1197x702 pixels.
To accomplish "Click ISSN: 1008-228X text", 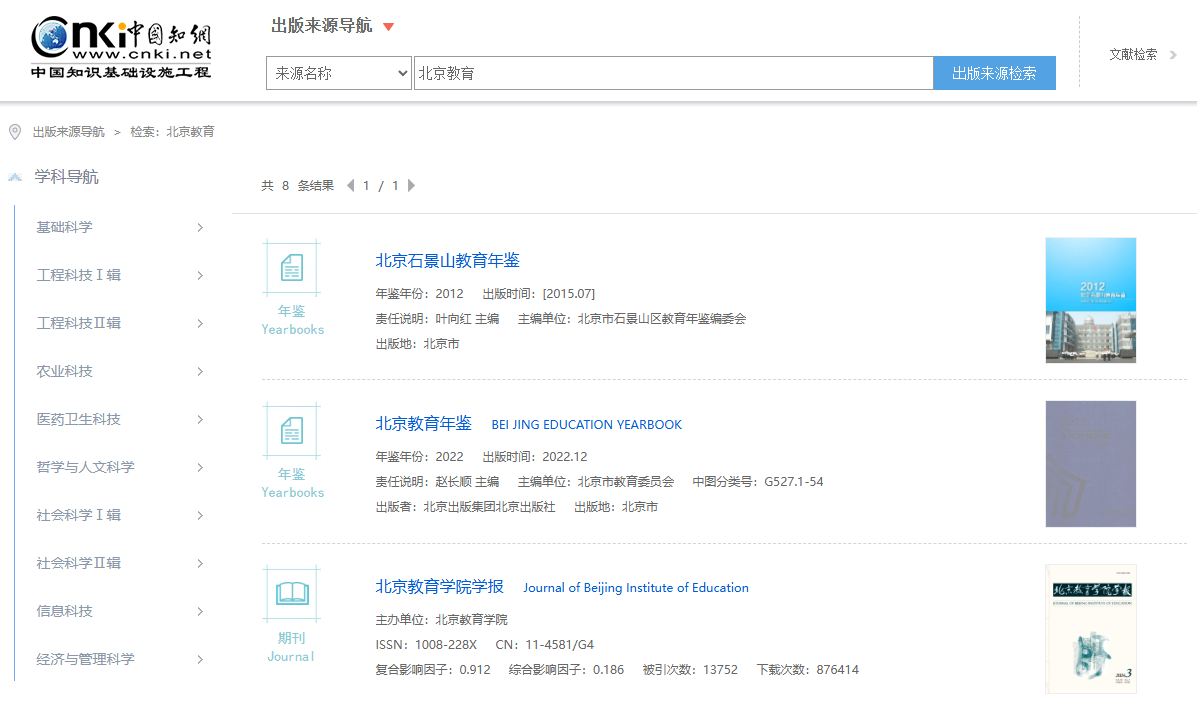I will click(426, 646).
